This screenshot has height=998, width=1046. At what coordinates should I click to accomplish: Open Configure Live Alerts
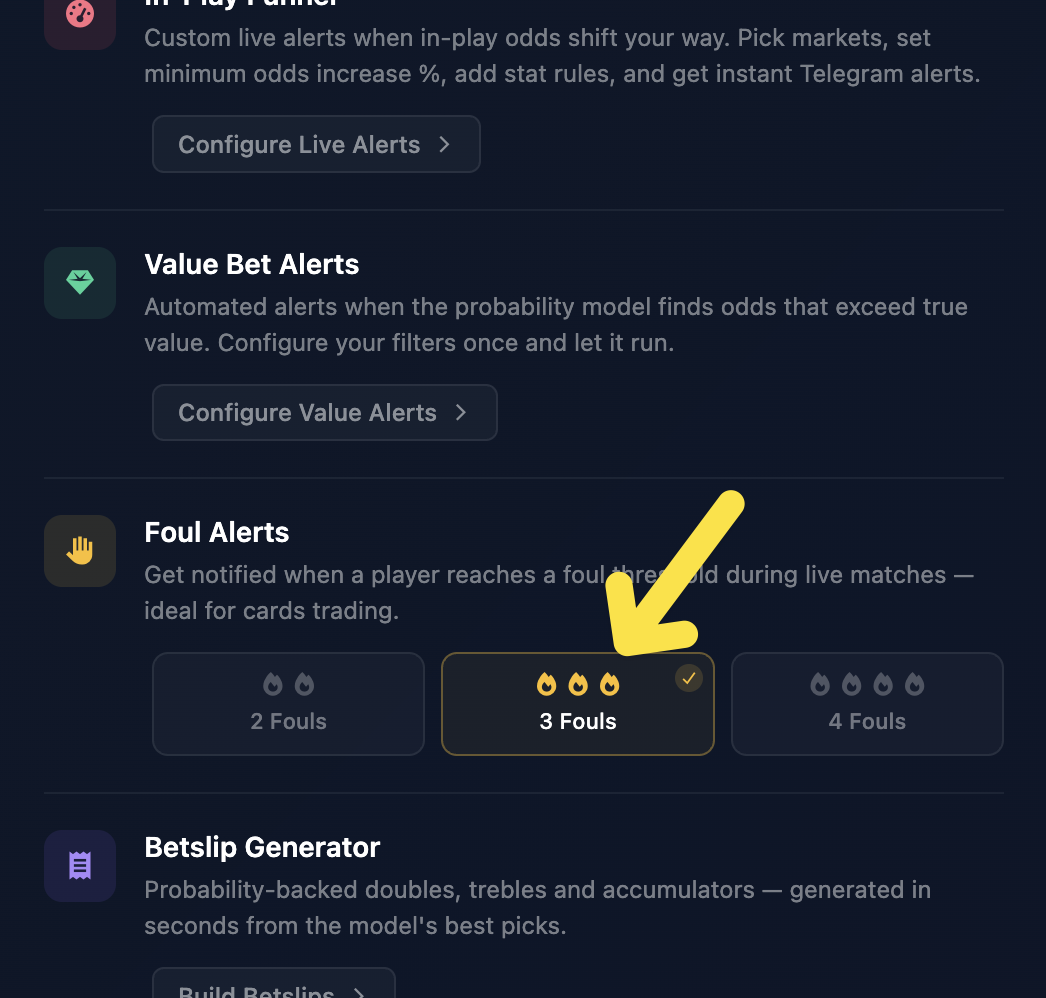(316, 144)
